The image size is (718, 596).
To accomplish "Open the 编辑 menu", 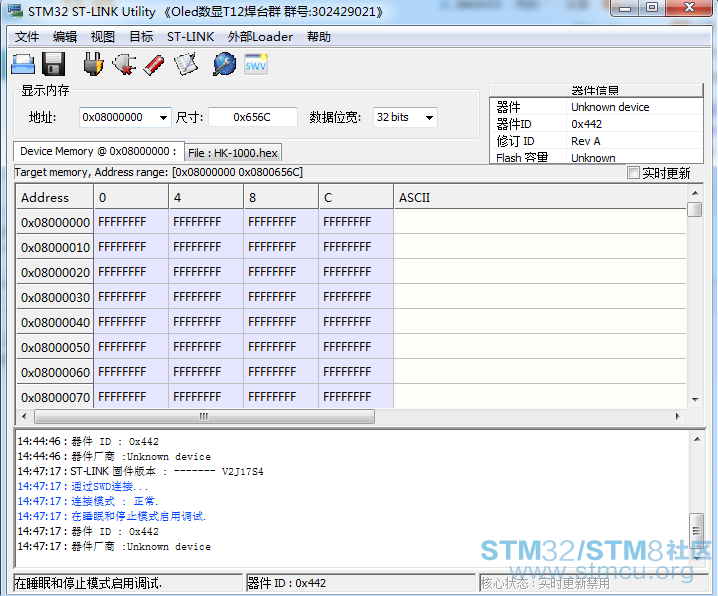I will click(x=65, y=37).
